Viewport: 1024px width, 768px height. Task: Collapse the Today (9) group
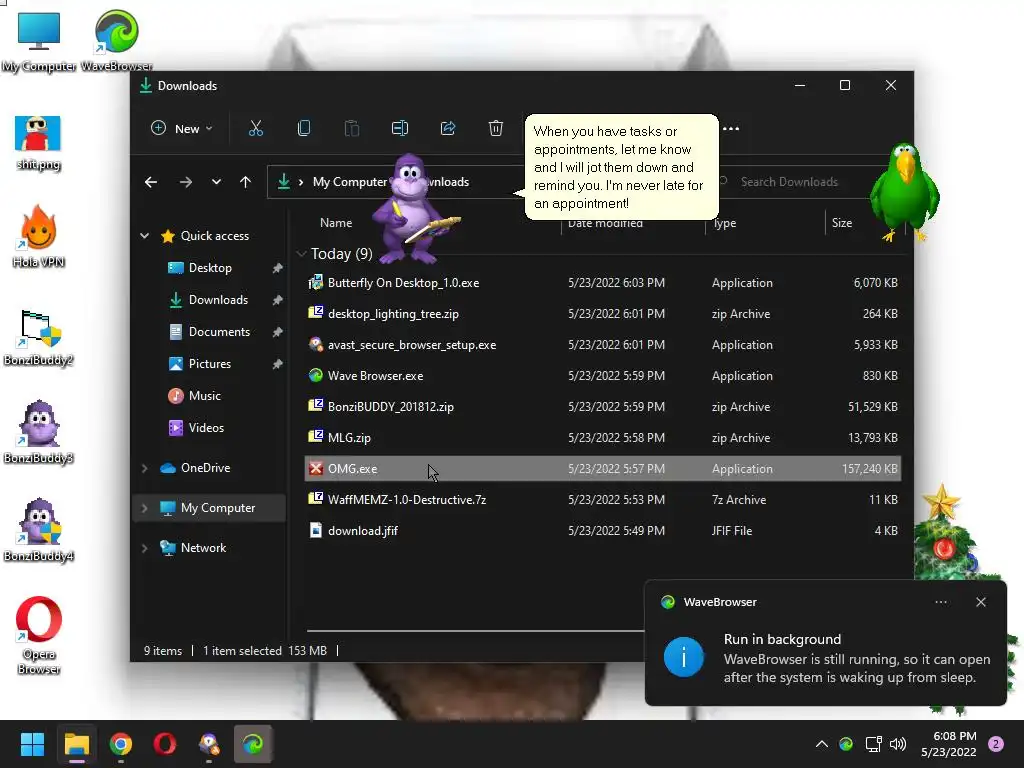301,253
